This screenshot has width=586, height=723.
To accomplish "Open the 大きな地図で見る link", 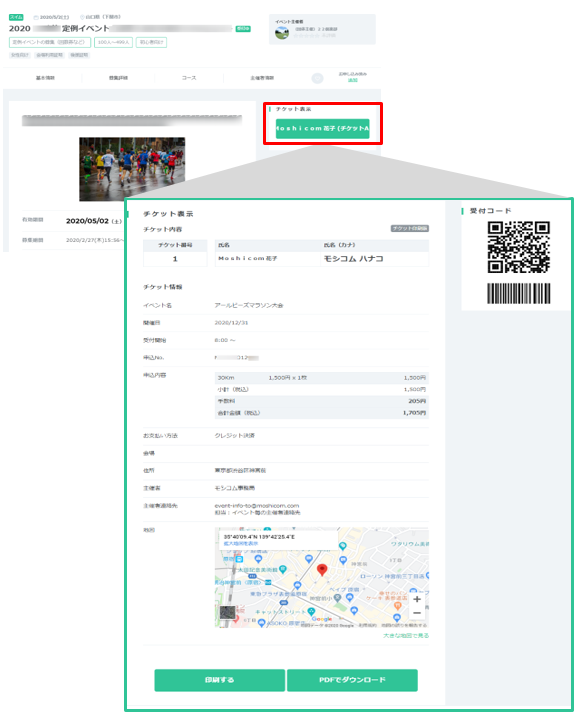I will [406, 635].
